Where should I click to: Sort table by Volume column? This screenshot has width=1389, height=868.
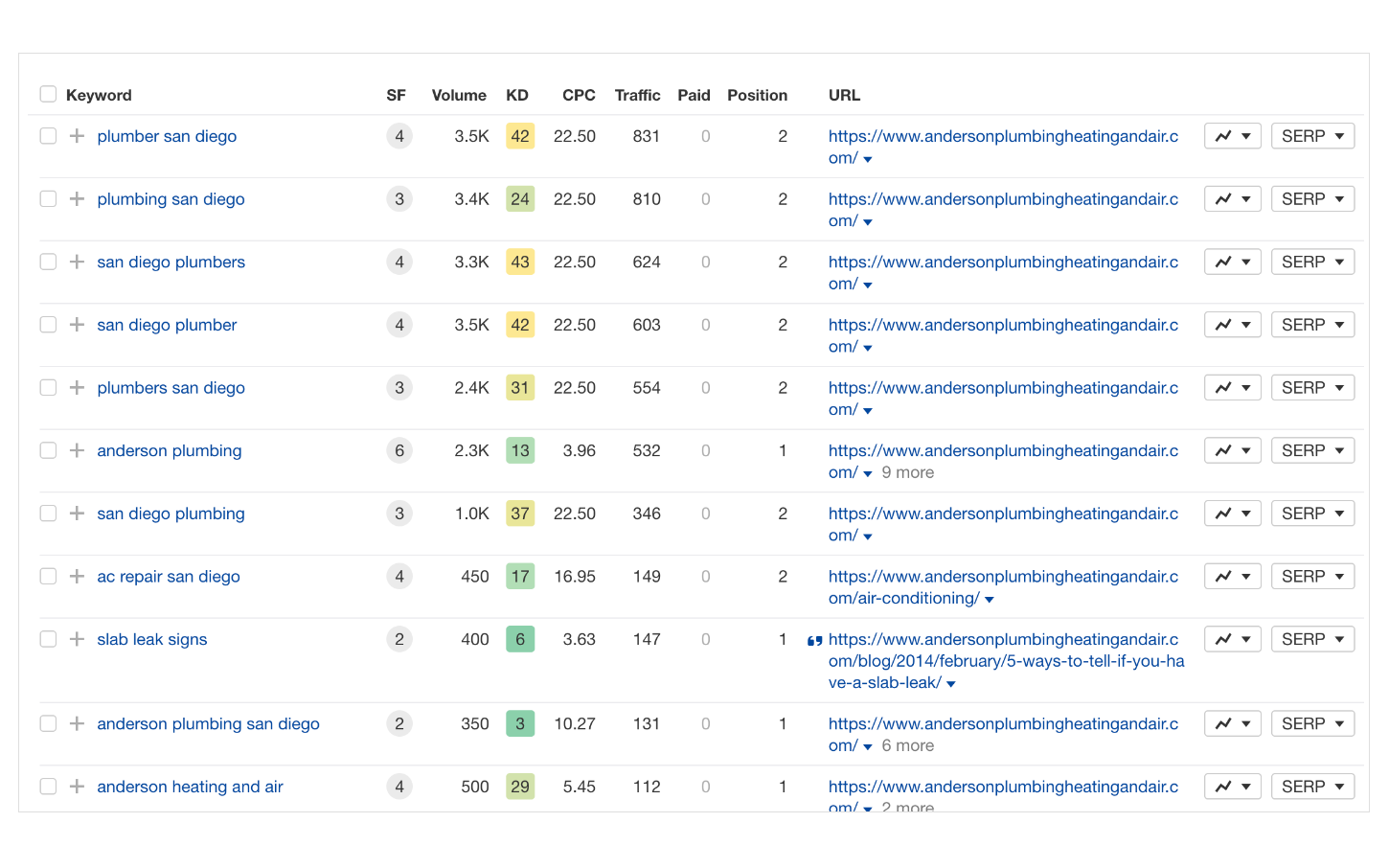pyautogui.click(x=459, y=95)
